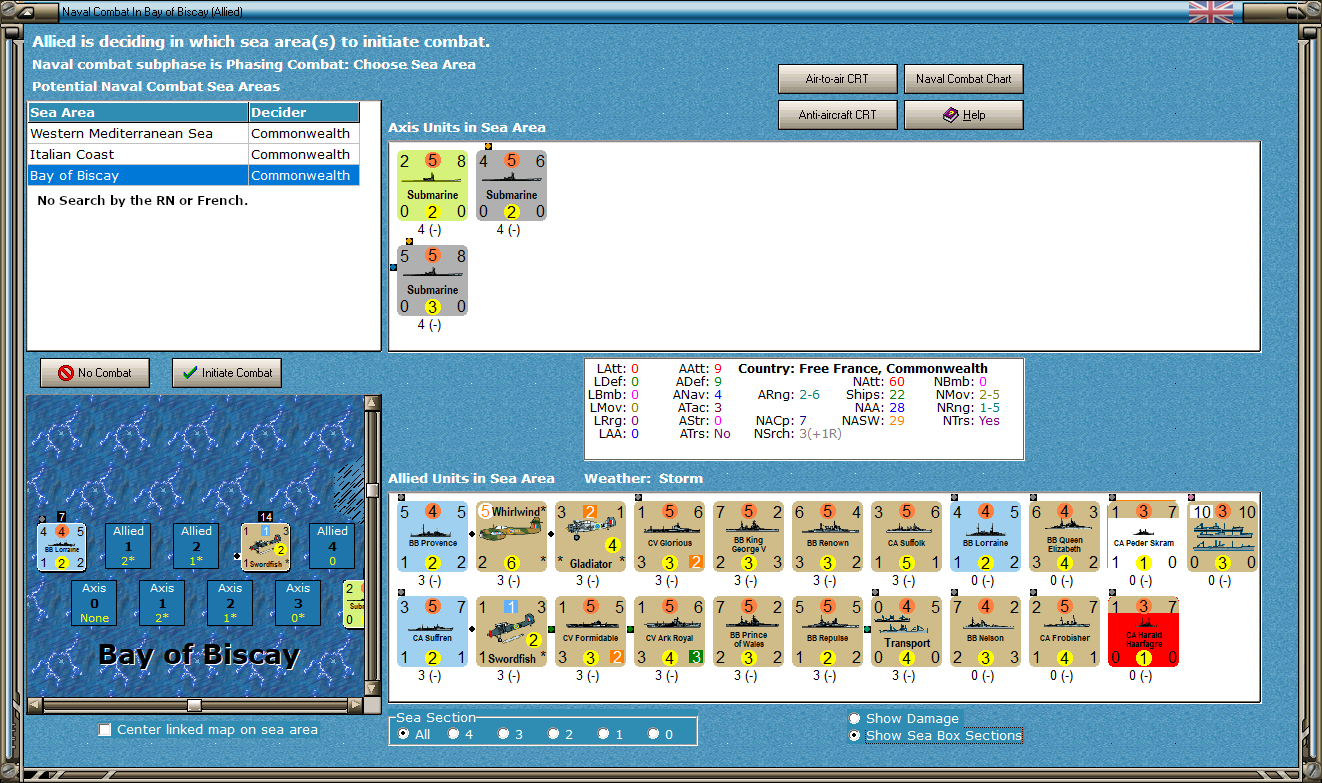This screenshot has width=1322, height=783.
Task: Choose BB Lorraine in Allied units list
Action: pyautogui.click(x=986, y=537)
